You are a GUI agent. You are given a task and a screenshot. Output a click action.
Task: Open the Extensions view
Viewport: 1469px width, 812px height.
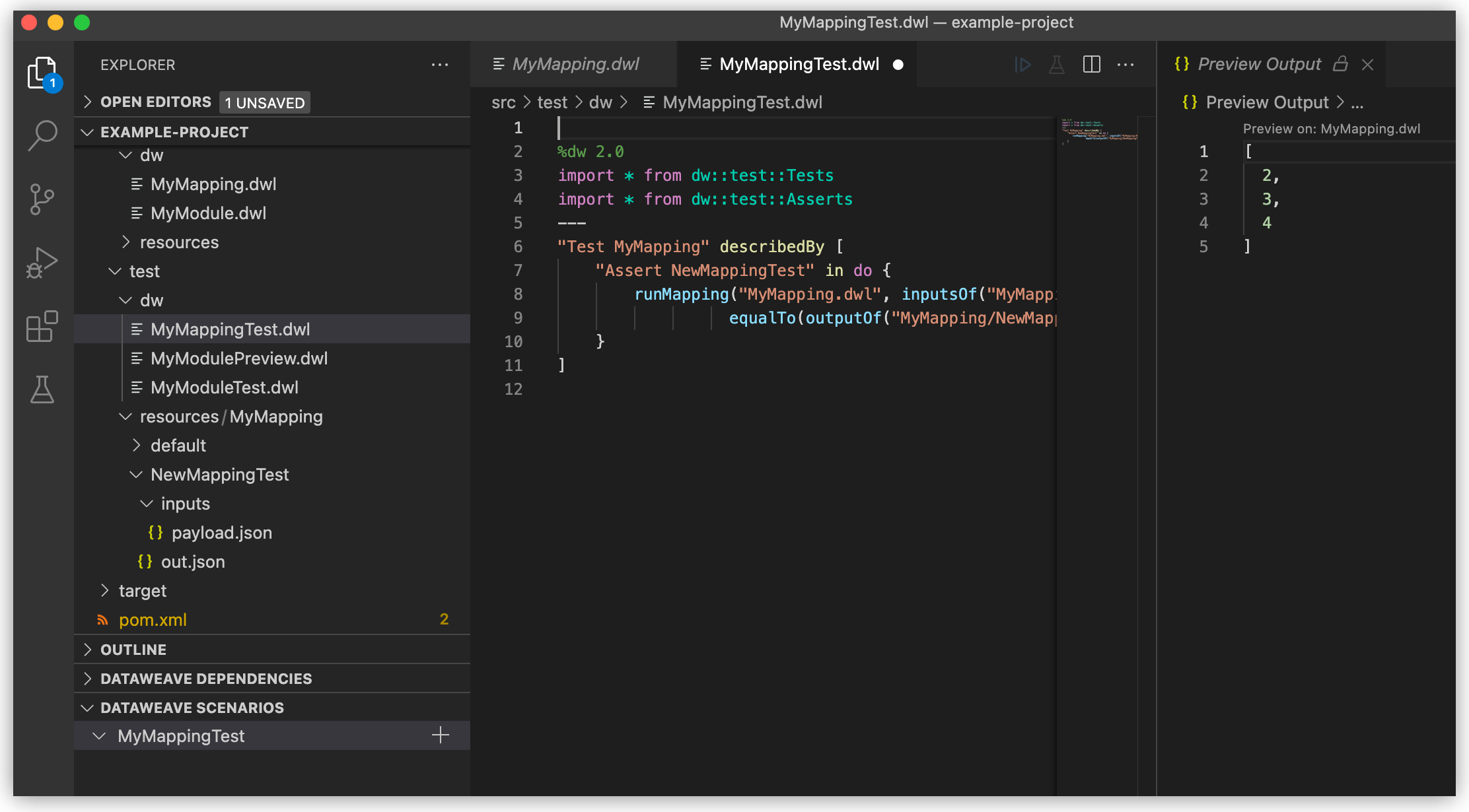tap(42, 326)
